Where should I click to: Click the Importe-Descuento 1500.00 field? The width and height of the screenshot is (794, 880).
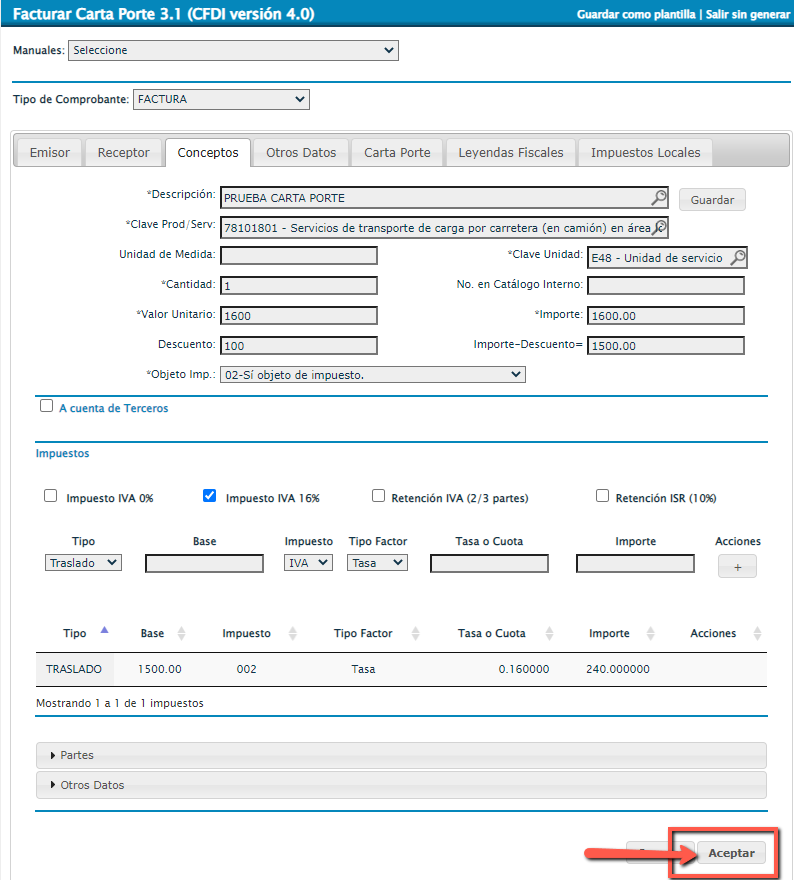pos(666,346)
